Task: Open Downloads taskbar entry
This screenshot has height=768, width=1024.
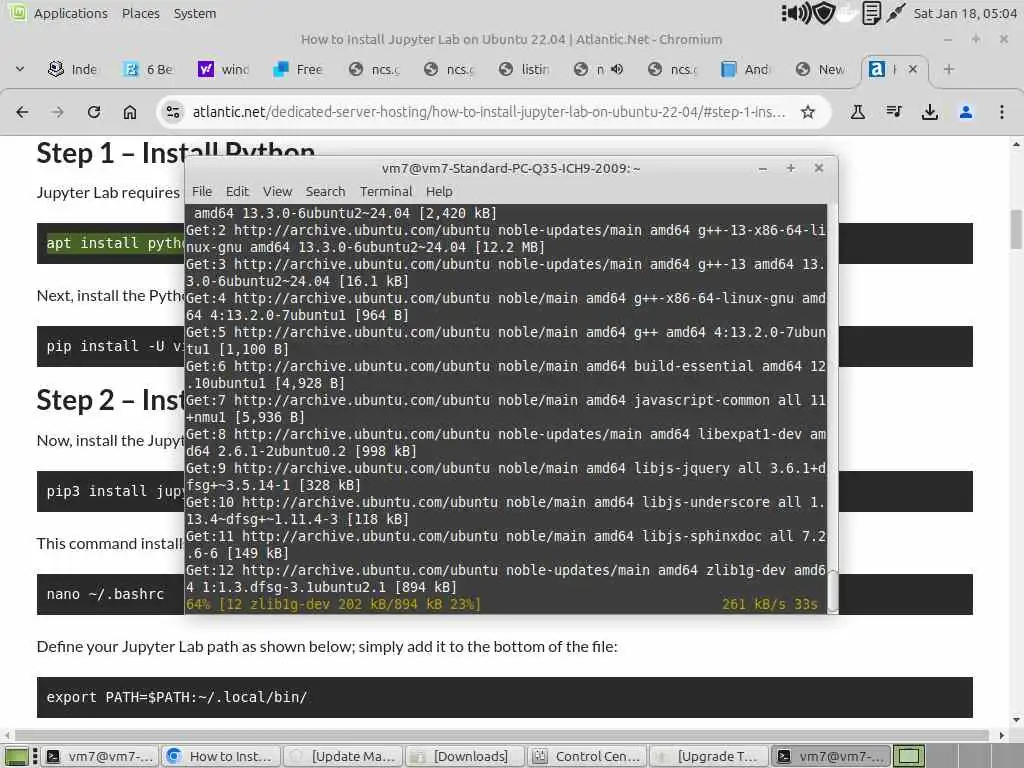Action: [x=465, y=756]
